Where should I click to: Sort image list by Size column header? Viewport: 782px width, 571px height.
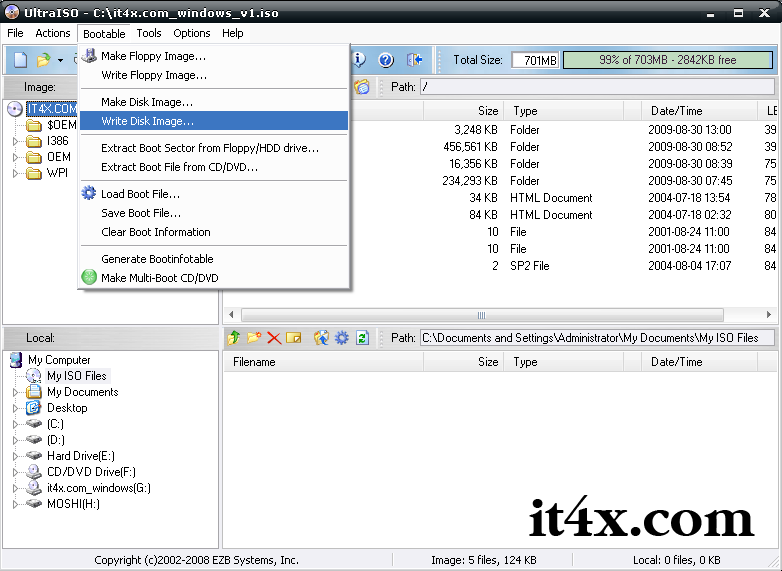click(463, 111)
